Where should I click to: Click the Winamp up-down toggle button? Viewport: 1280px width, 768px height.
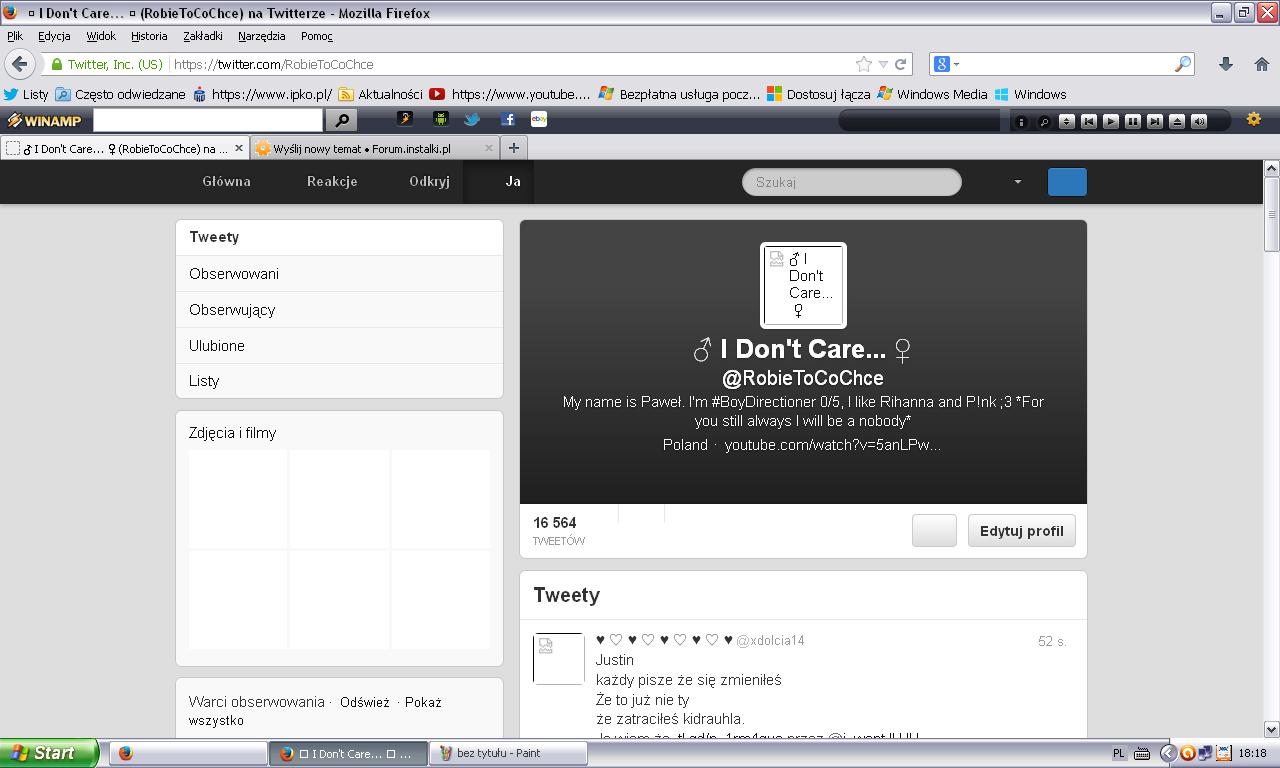click(1067, 121)
